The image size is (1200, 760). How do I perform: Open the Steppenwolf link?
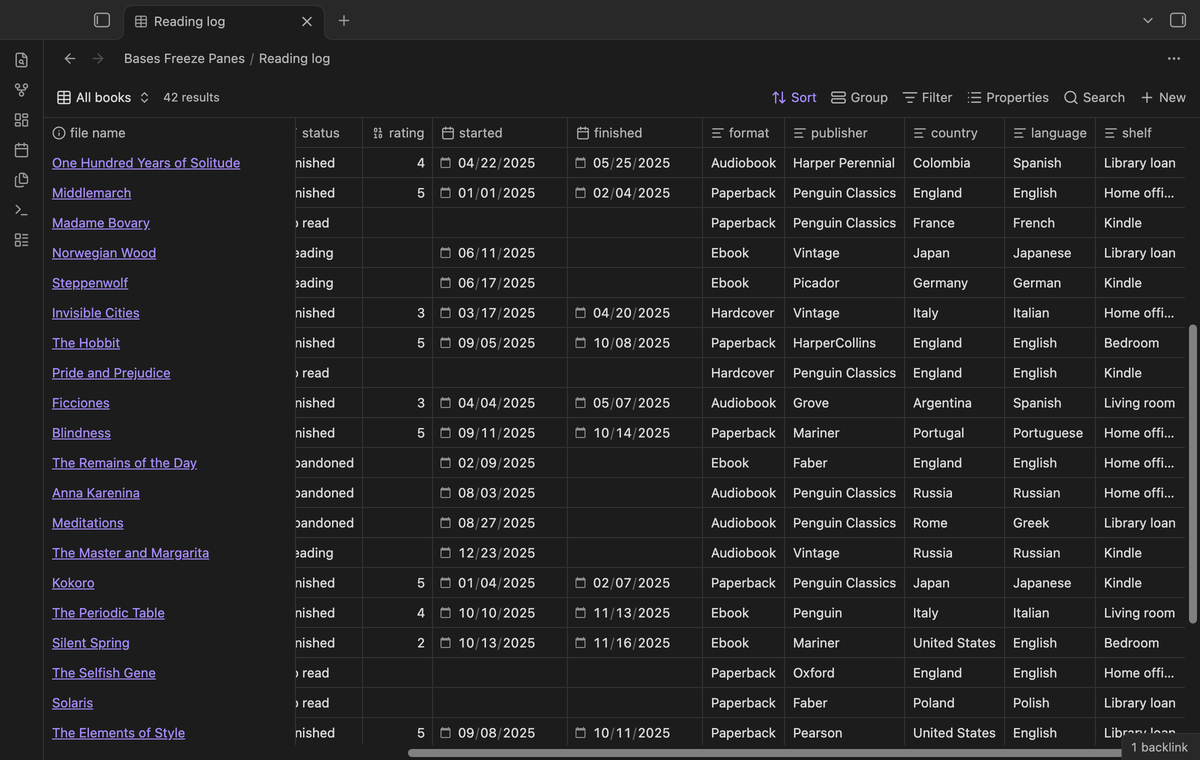(x=90, y=283)
